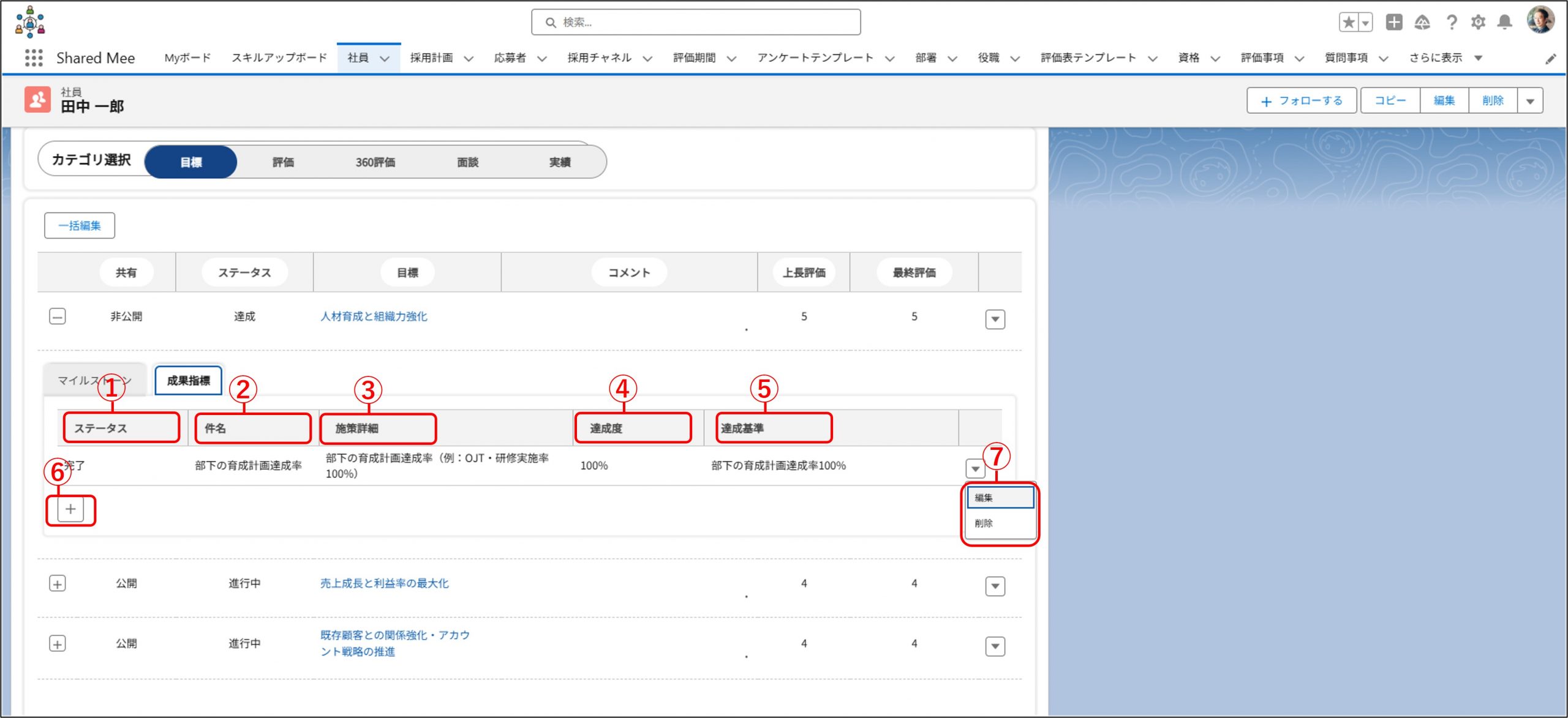Expand the 売上成長と利益率の最大化 goal row

click(x=58, y=583)
